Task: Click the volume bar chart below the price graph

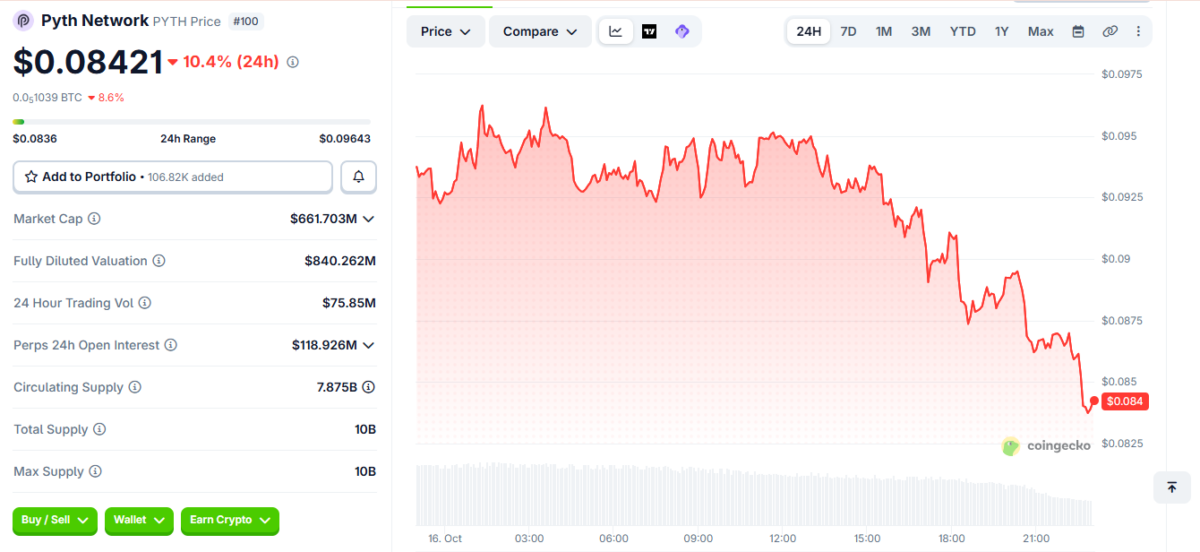Action: coord(754,495)
